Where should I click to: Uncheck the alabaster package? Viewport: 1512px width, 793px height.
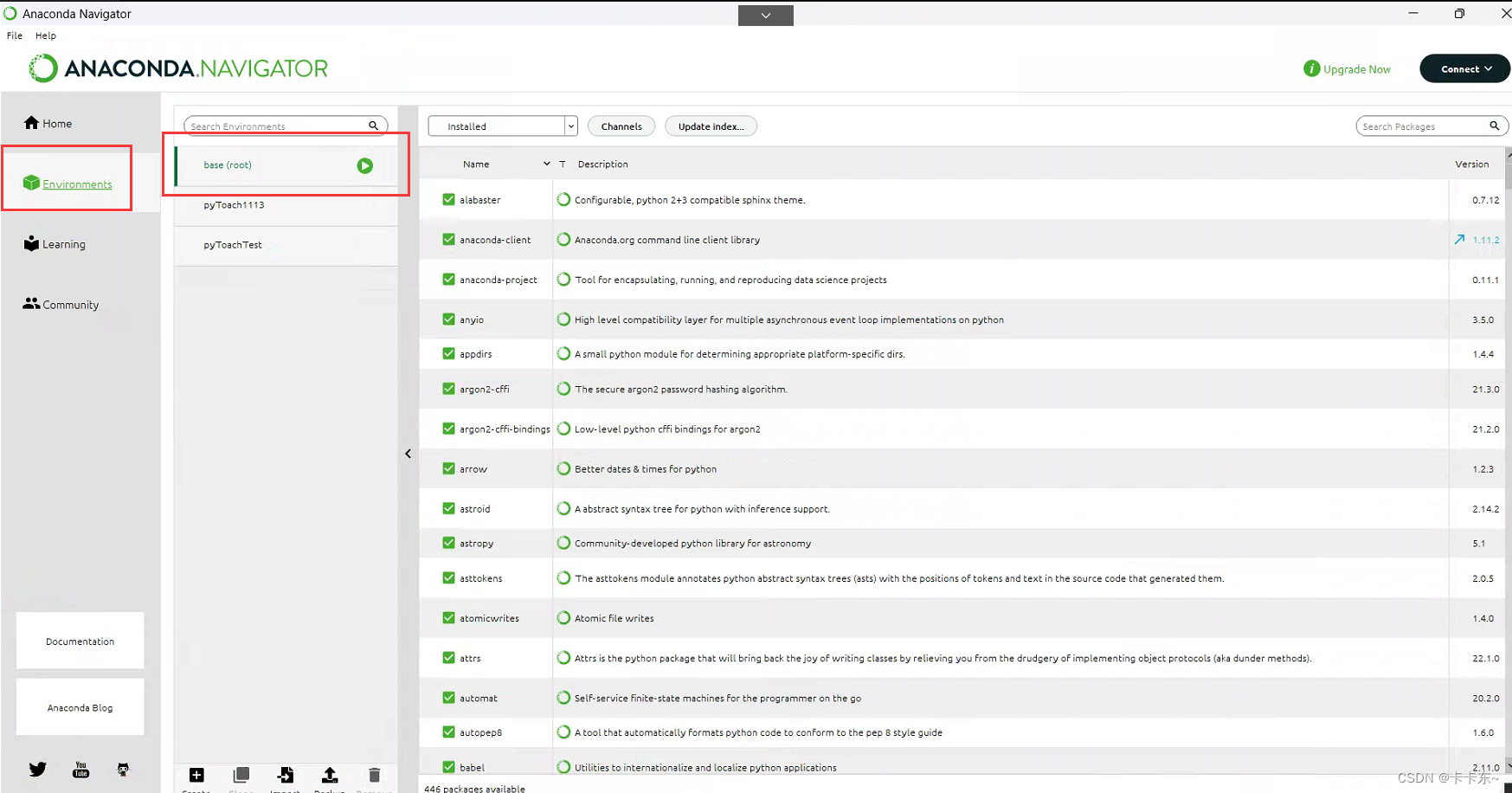coord(448,199)
